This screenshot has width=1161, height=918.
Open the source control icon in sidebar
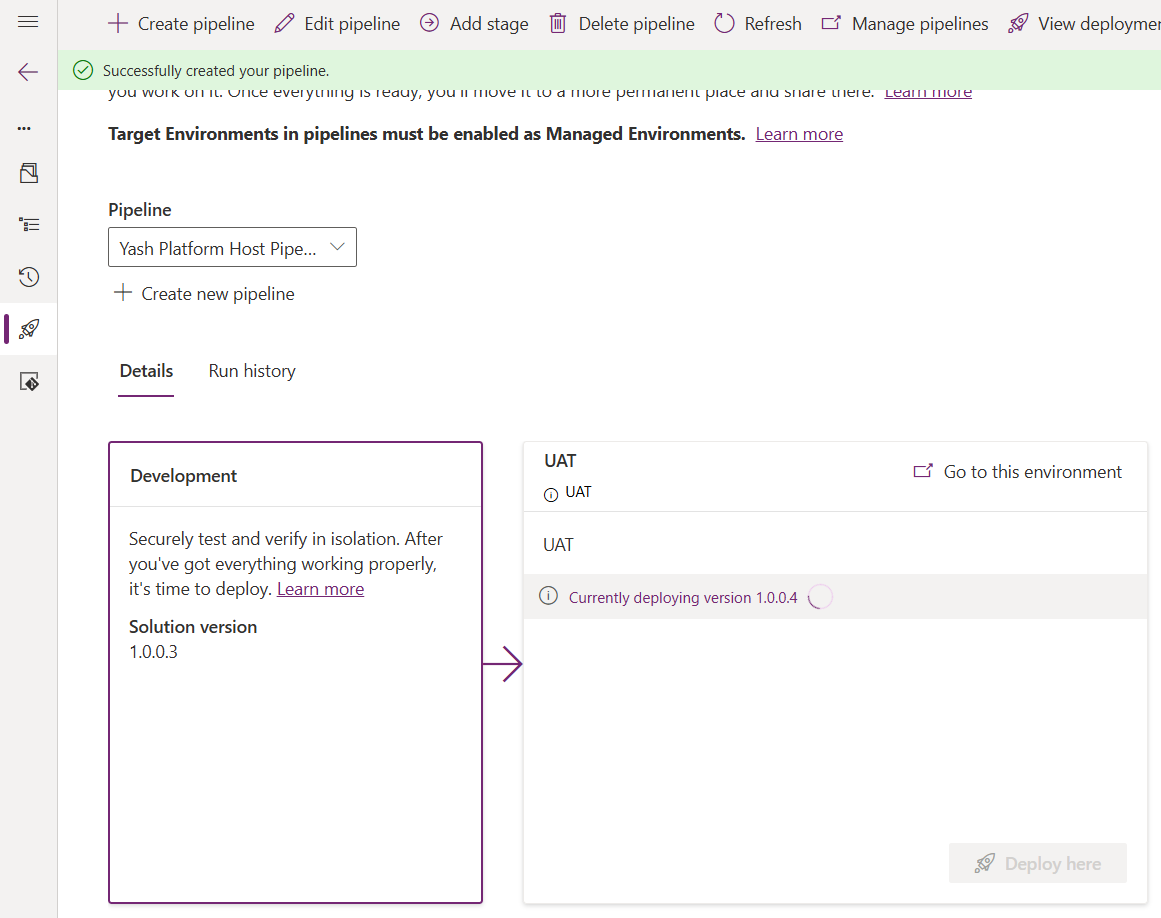coord(29,382)
